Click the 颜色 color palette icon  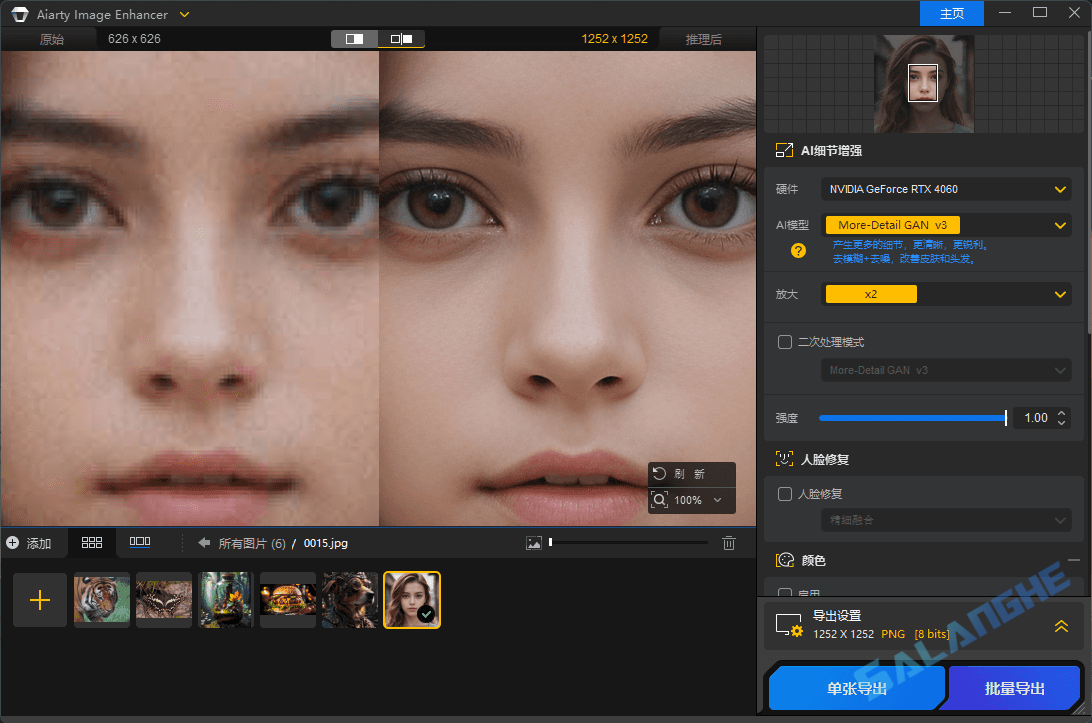click(x=784, y=560)
